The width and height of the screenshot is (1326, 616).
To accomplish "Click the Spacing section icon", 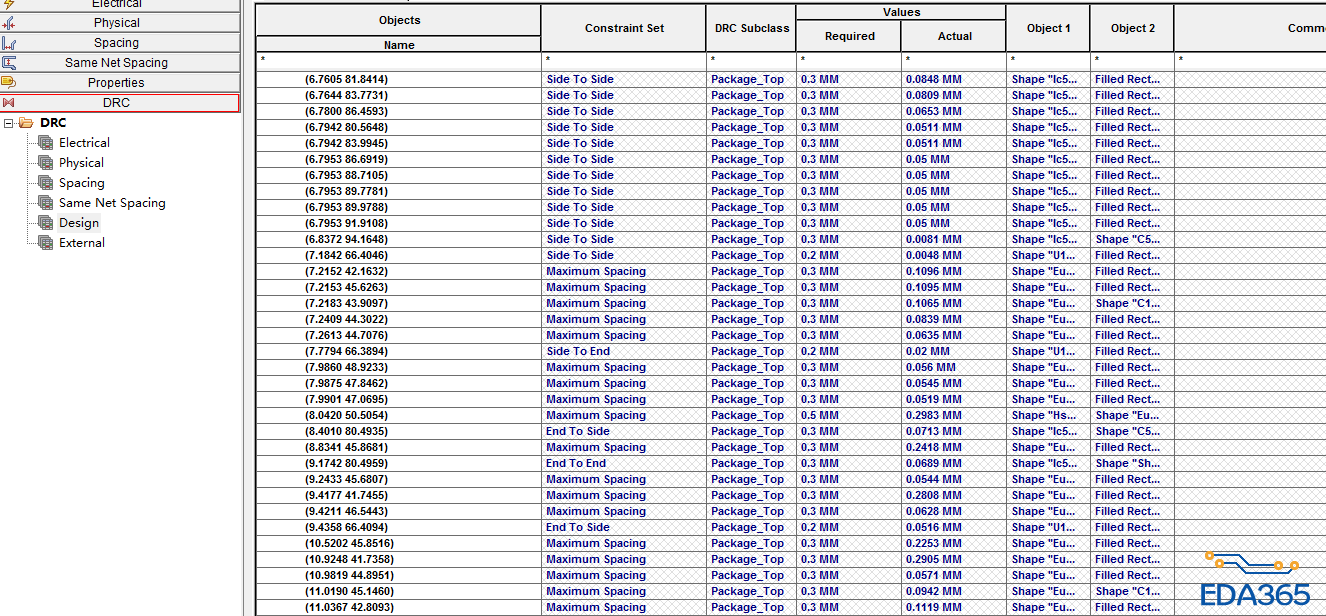I will click(9, 42).
